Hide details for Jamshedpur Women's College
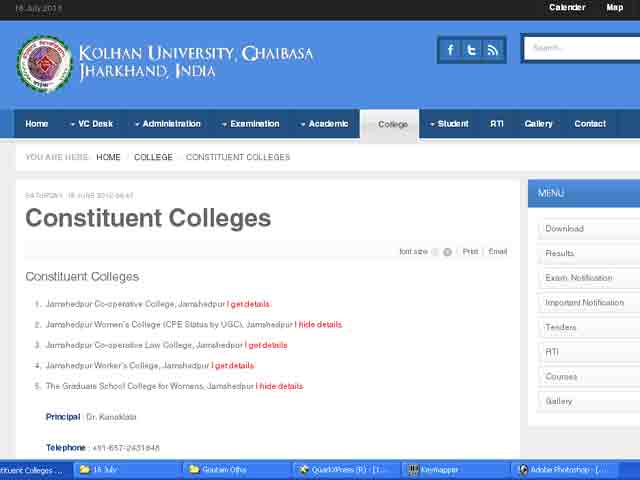 pyautogui.click(x=320, y=325)
